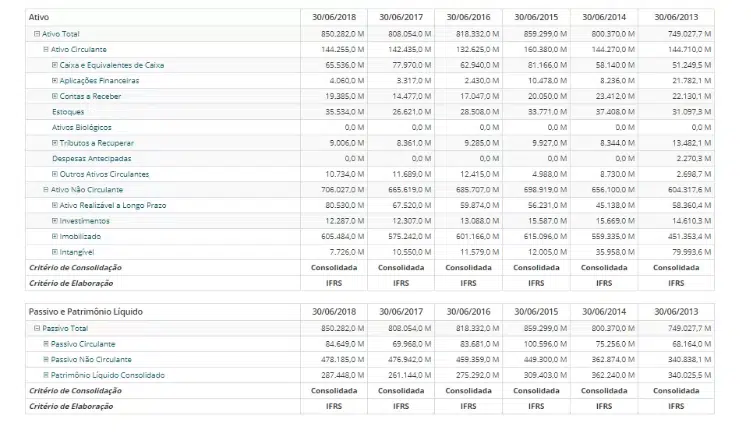Viewport: 751px width, 436px height.
Task: Expand Outros Ativos Circulantes row
Action: [x=55, y=174]
